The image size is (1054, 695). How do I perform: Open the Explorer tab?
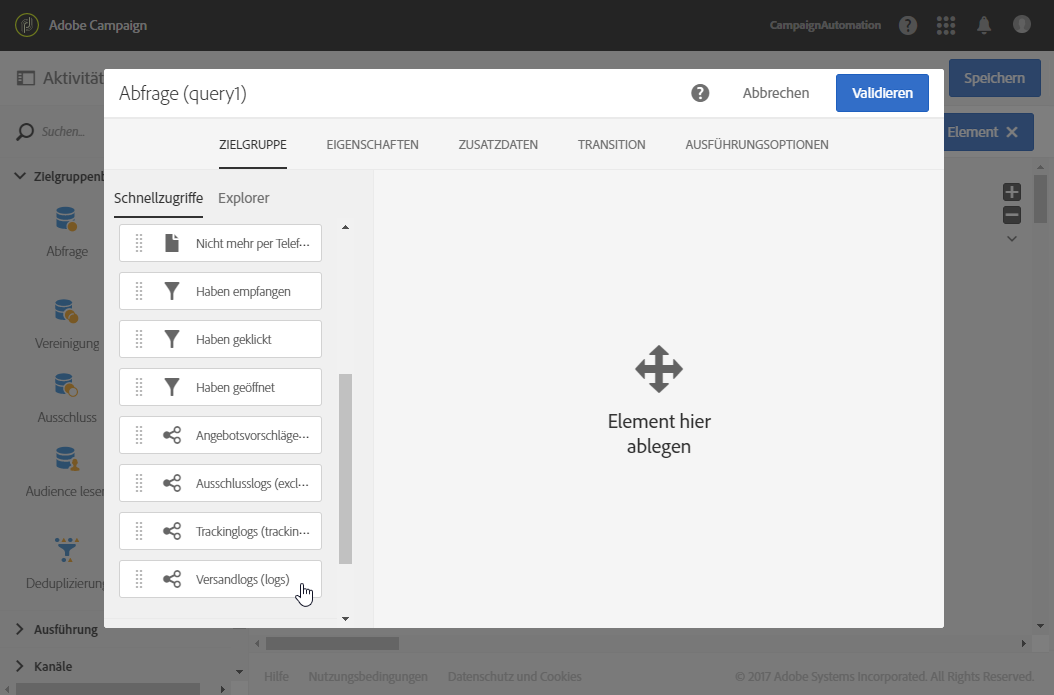pos(243,198)
